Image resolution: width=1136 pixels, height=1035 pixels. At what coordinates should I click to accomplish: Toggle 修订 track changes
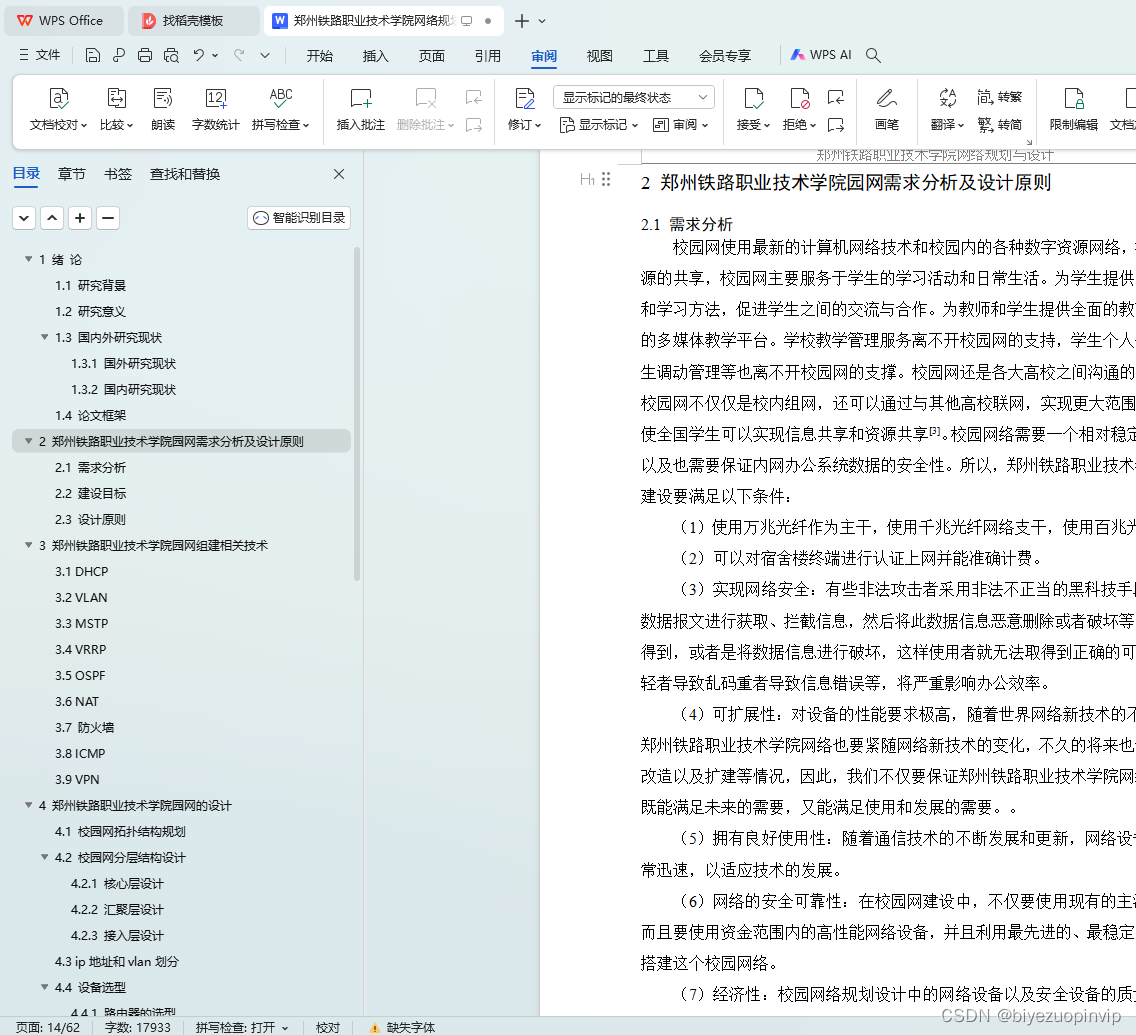pos(525,109)
